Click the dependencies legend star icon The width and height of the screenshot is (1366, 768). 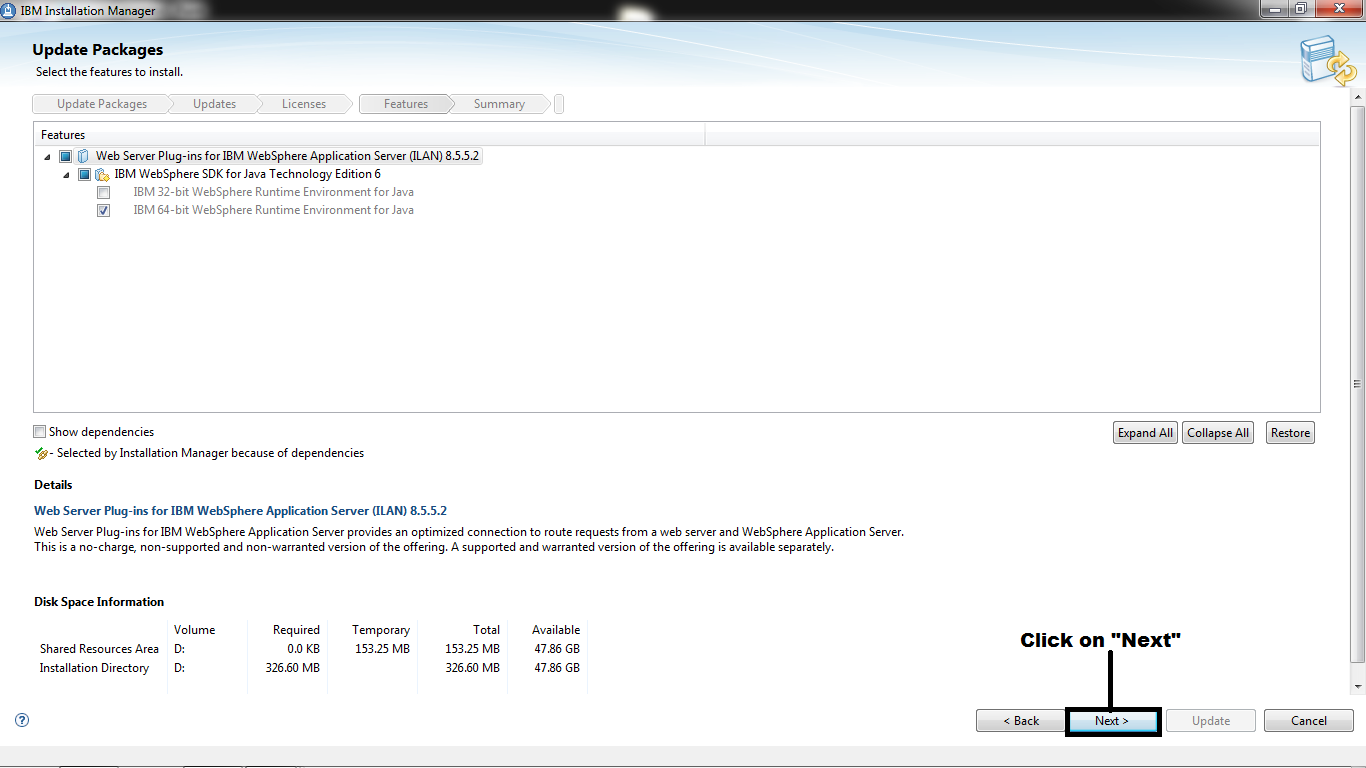tap(41, 453)
